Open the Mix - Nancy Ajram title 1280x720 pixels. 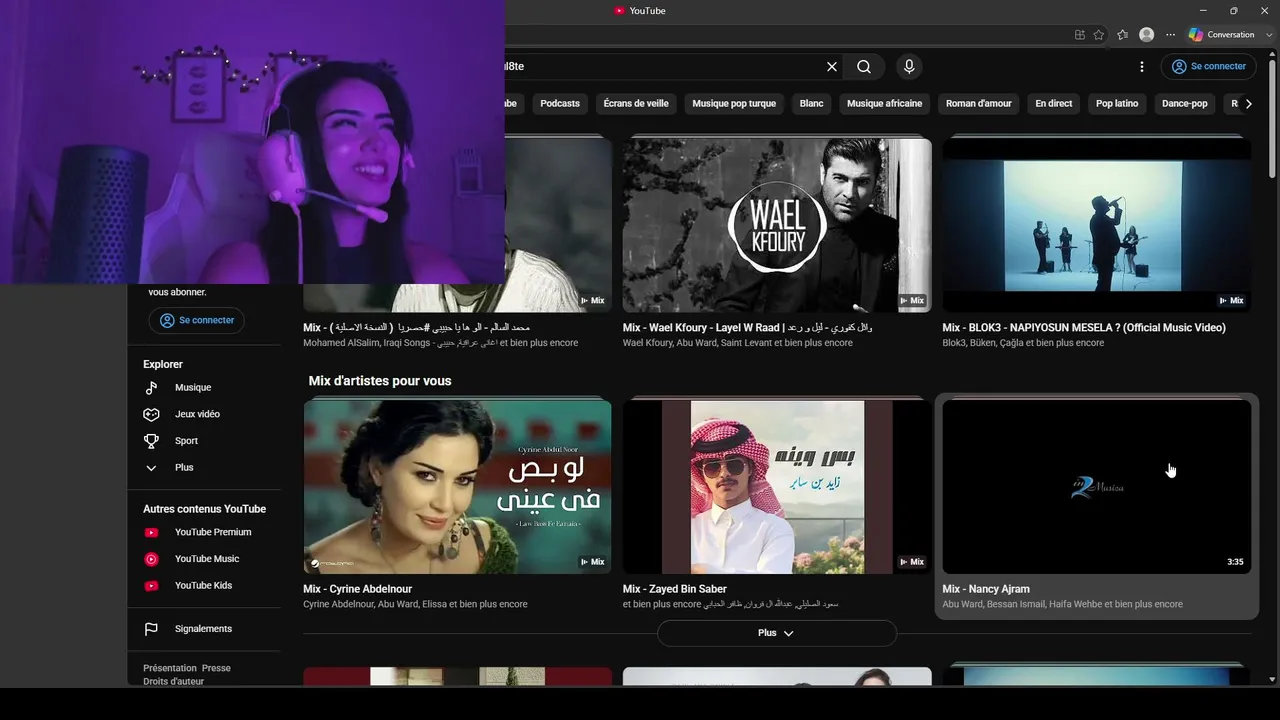point(986,589)
